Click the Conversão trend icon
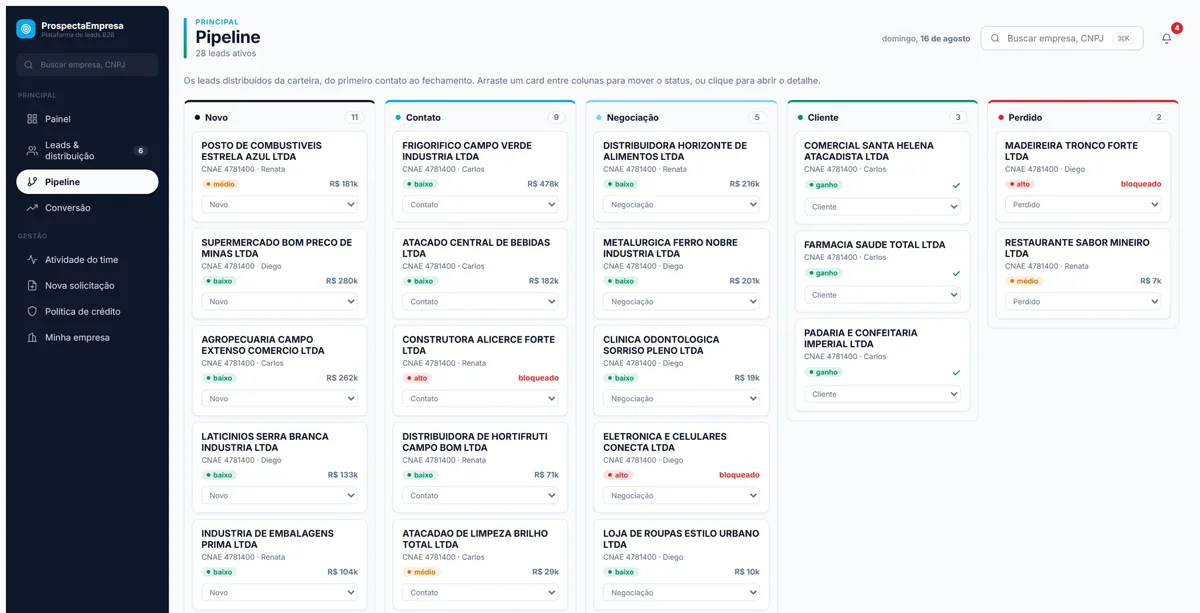Image resolution: width=1200 pixels, height=613 pixels. 32,208
